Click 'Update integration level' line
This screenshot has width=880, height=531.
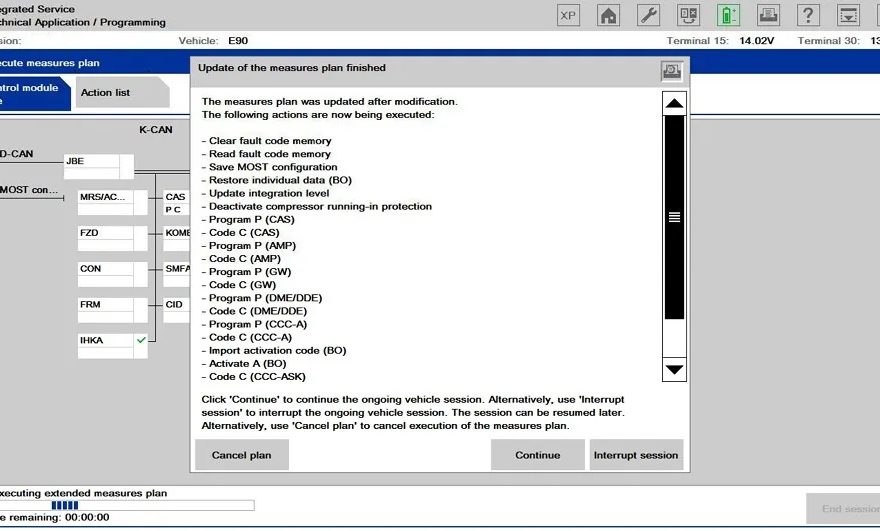[265, 193]
